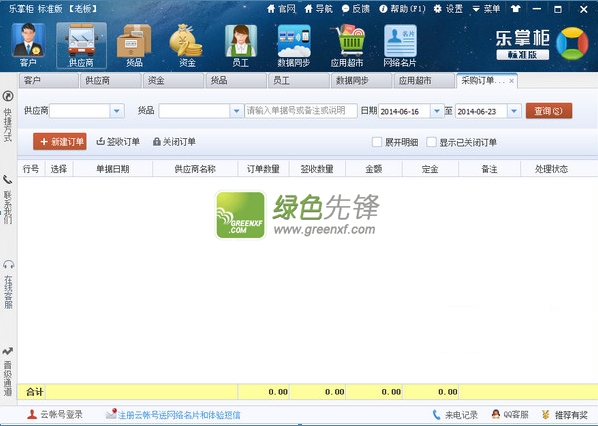Open the 网络名片 business card icon
The image size is (598, 426).
[x=400, y=45]
